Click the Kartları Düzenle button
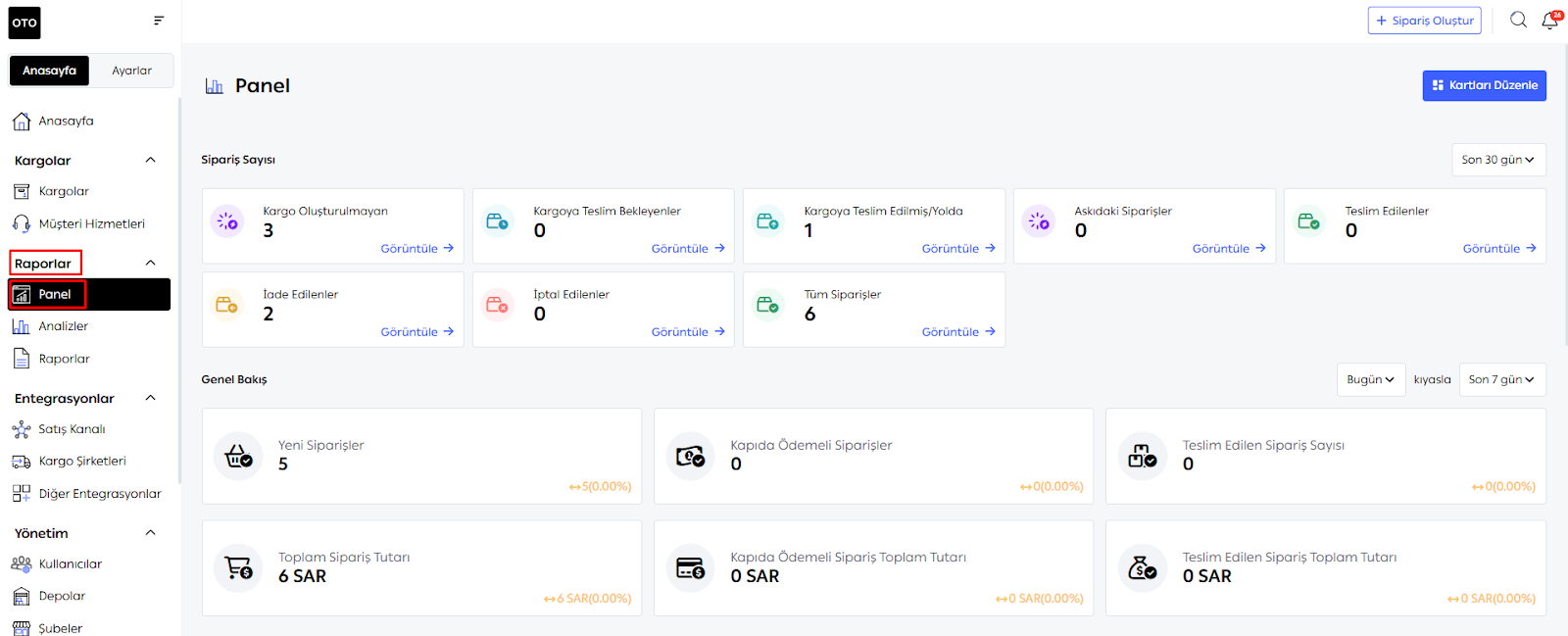The image size is (1568, 636). pyautogui.click(x=1485, y=85)
